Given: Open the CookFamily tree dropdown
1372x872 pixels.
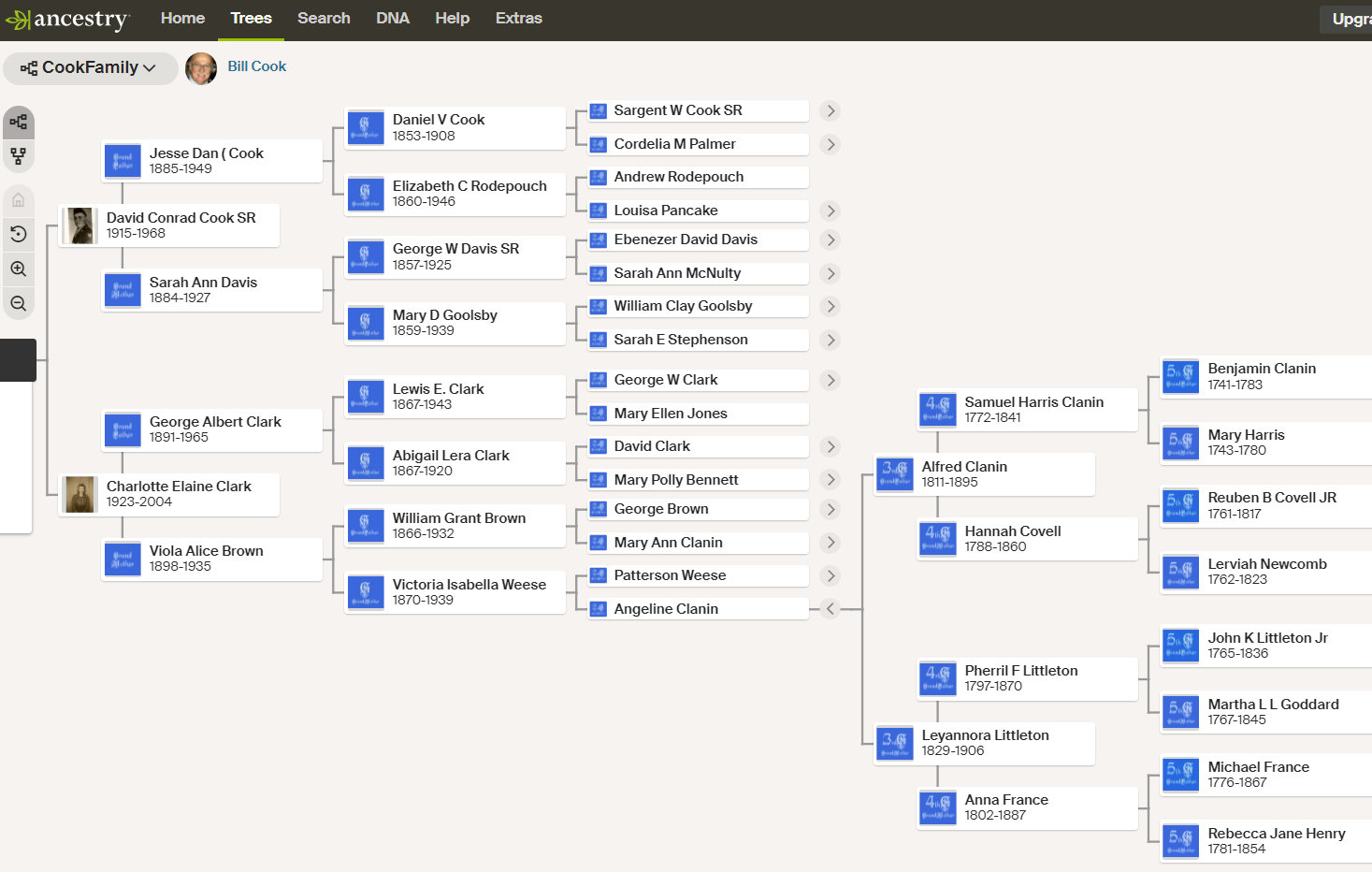Looking at the screenshot, I should (x=90, y=67).
